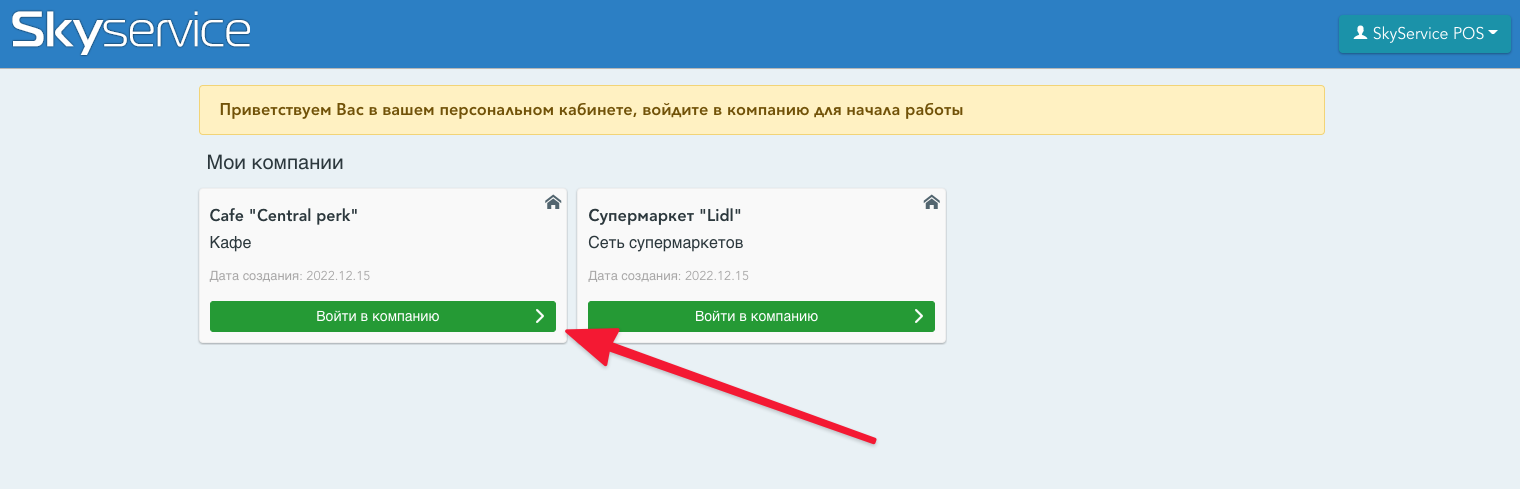This screenshot has height=489, width=1520.
Task: Click the Skyservice logo
Action: coord(131,32)
